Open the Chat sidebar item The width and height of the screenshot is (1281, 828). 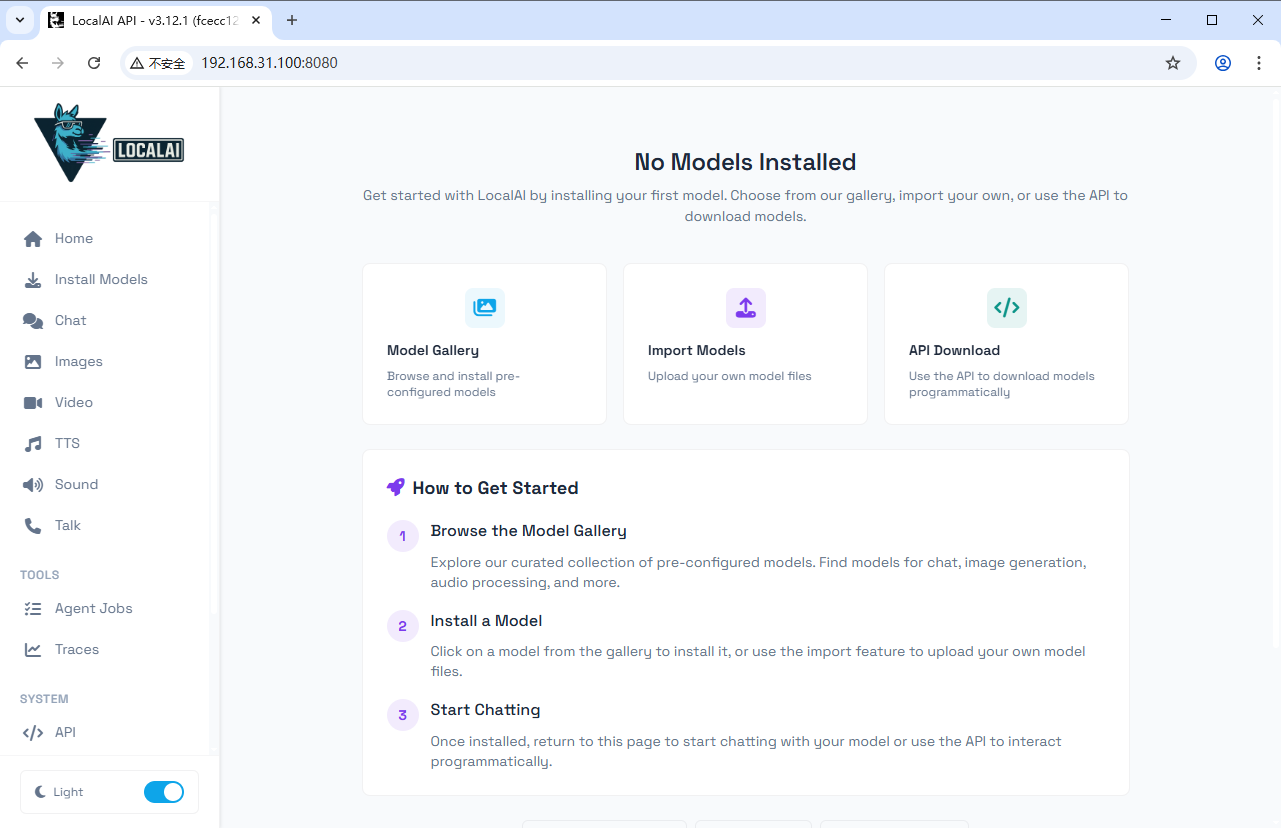[x=110, y=321]
